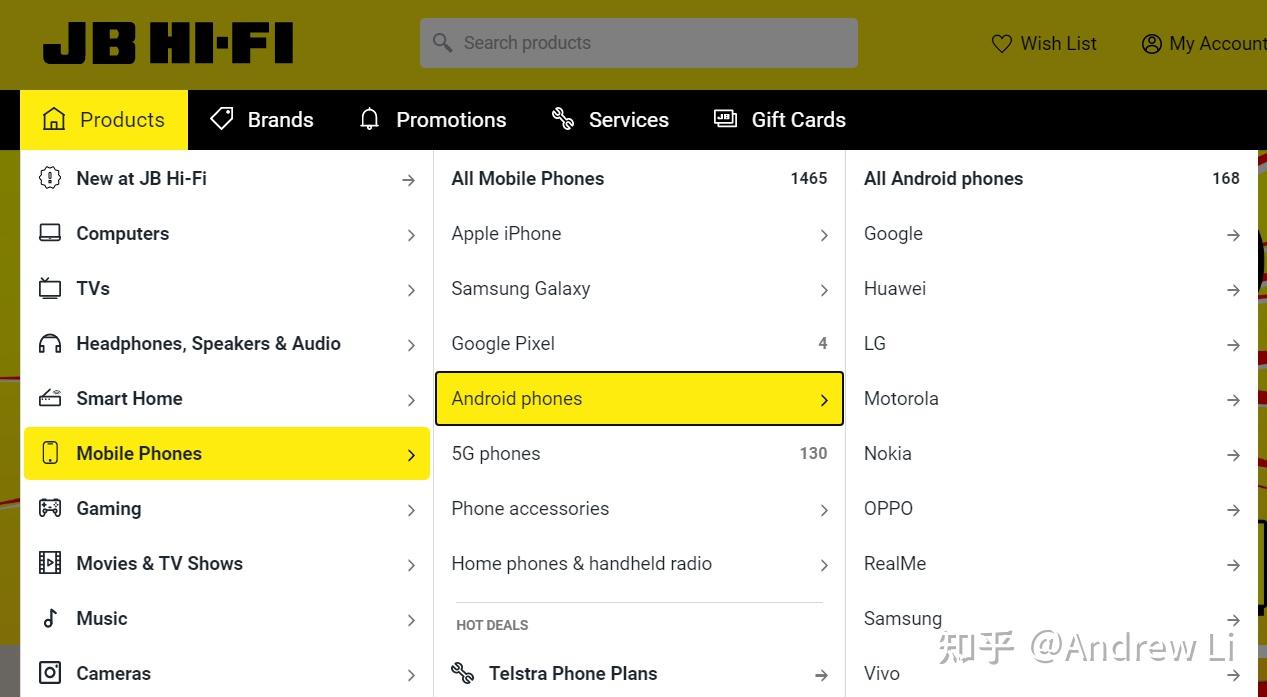1267x697 pixels.
Task: Click the Services wrench icon
Action: 563,119
